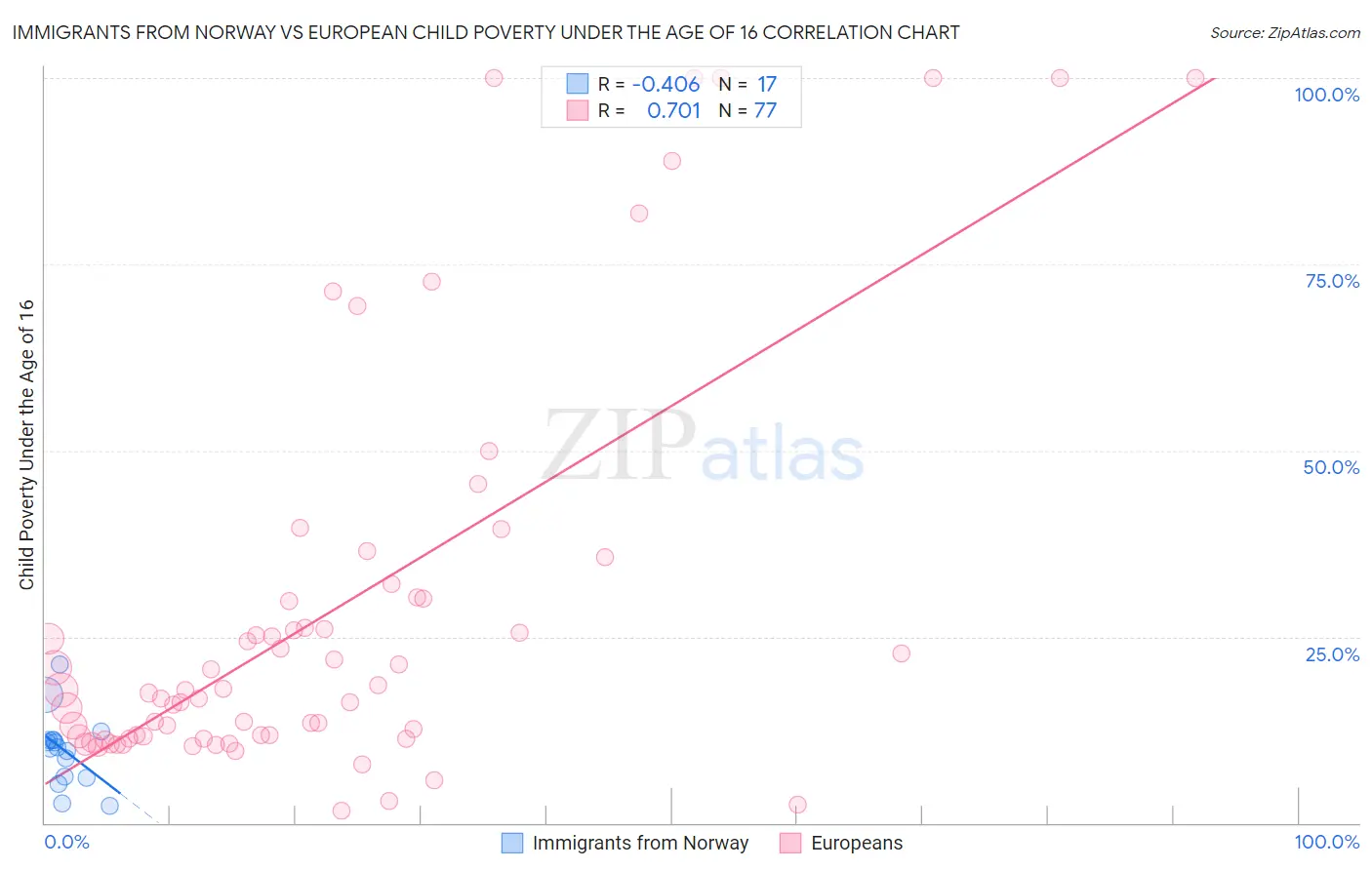Click the isolated pink point at 23% right side
1372x870 pixels.
click(x=901, y=653)
